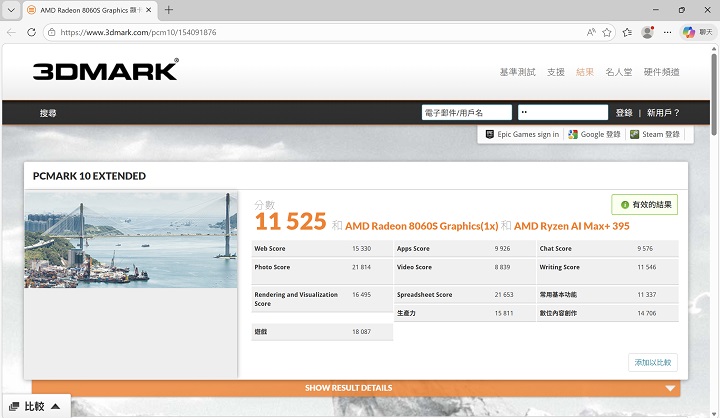View site info via the lock icon
Screen dimensions: 720x418
tap(52, 32)
